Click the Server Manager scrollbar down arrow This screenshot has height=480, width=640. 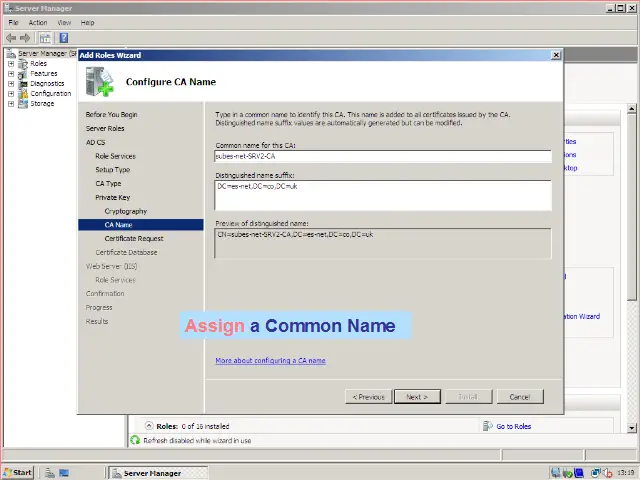pos(632,428)
